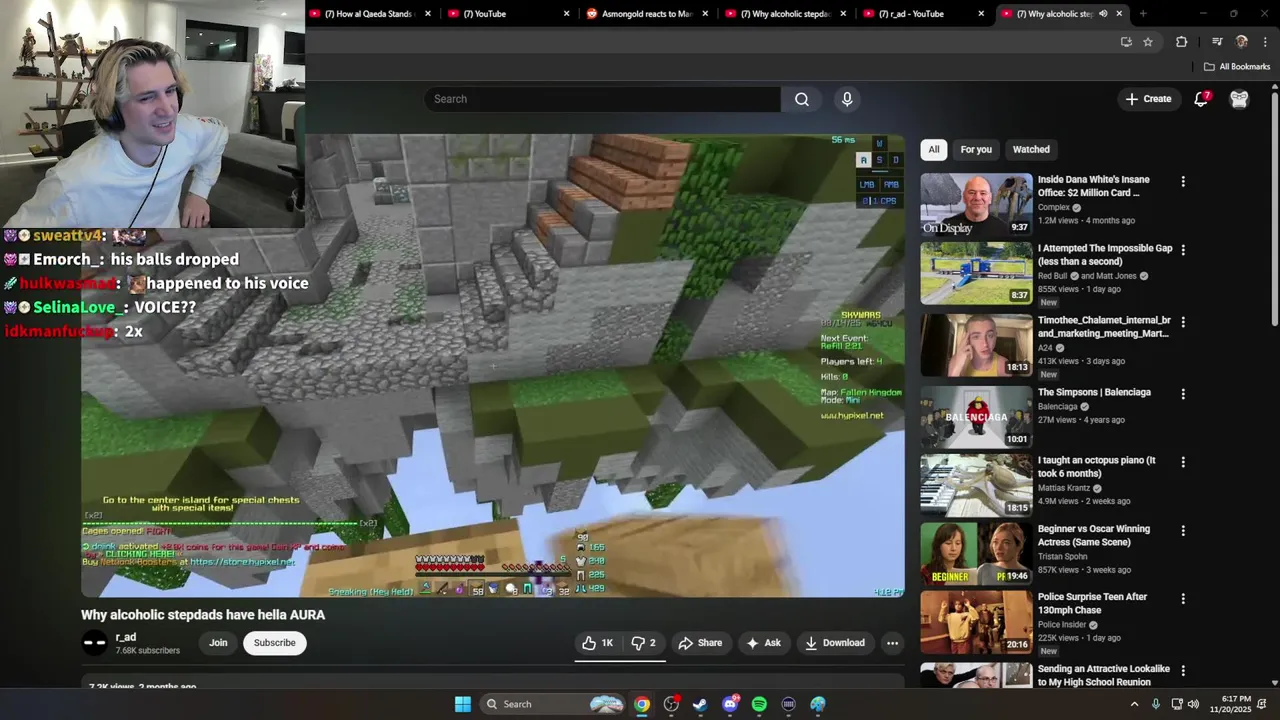Open Timothee Chalamet marketing meeting thumbnail

coord(976,345)
